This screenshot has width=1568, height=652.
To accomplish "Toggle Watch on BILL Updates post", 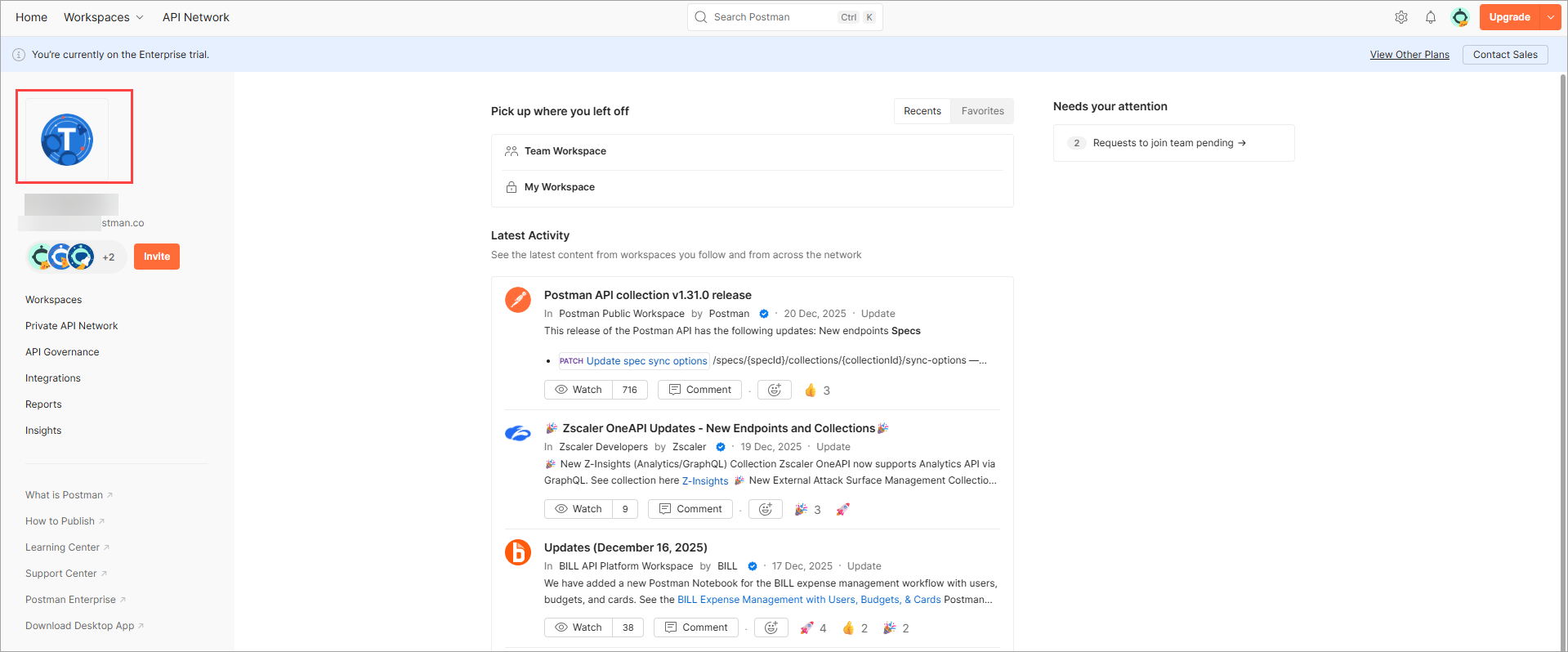I will pyautogui.click(x=579, y=627).
